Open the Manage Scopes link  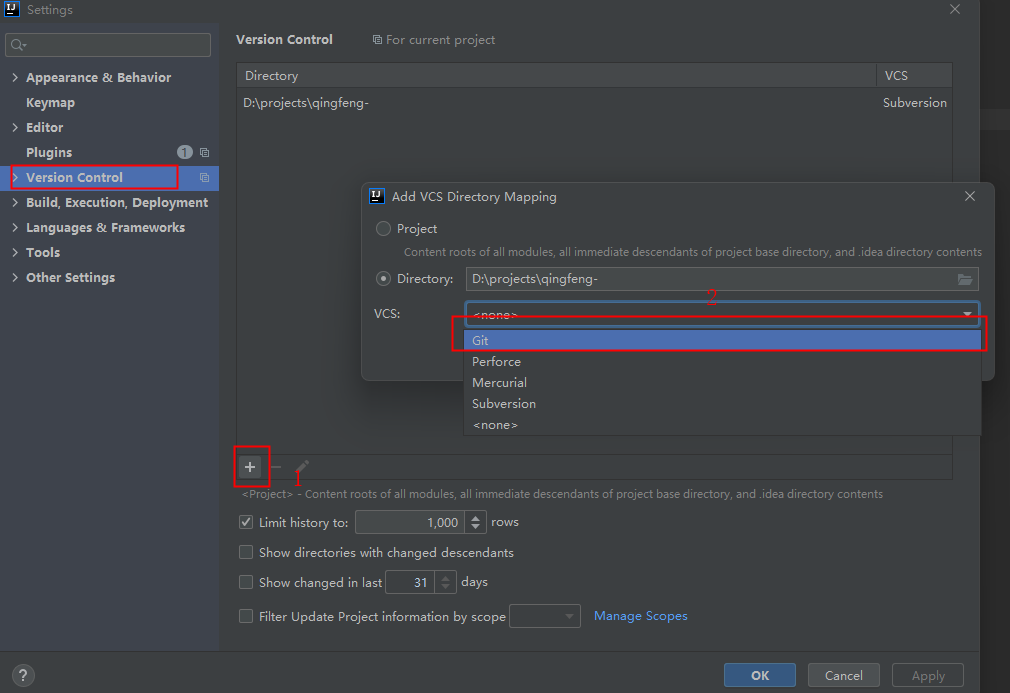tap(640, 616)
